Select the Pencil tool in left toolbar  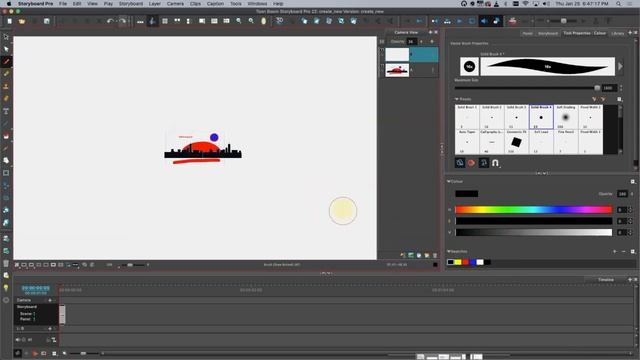(6, 74)
